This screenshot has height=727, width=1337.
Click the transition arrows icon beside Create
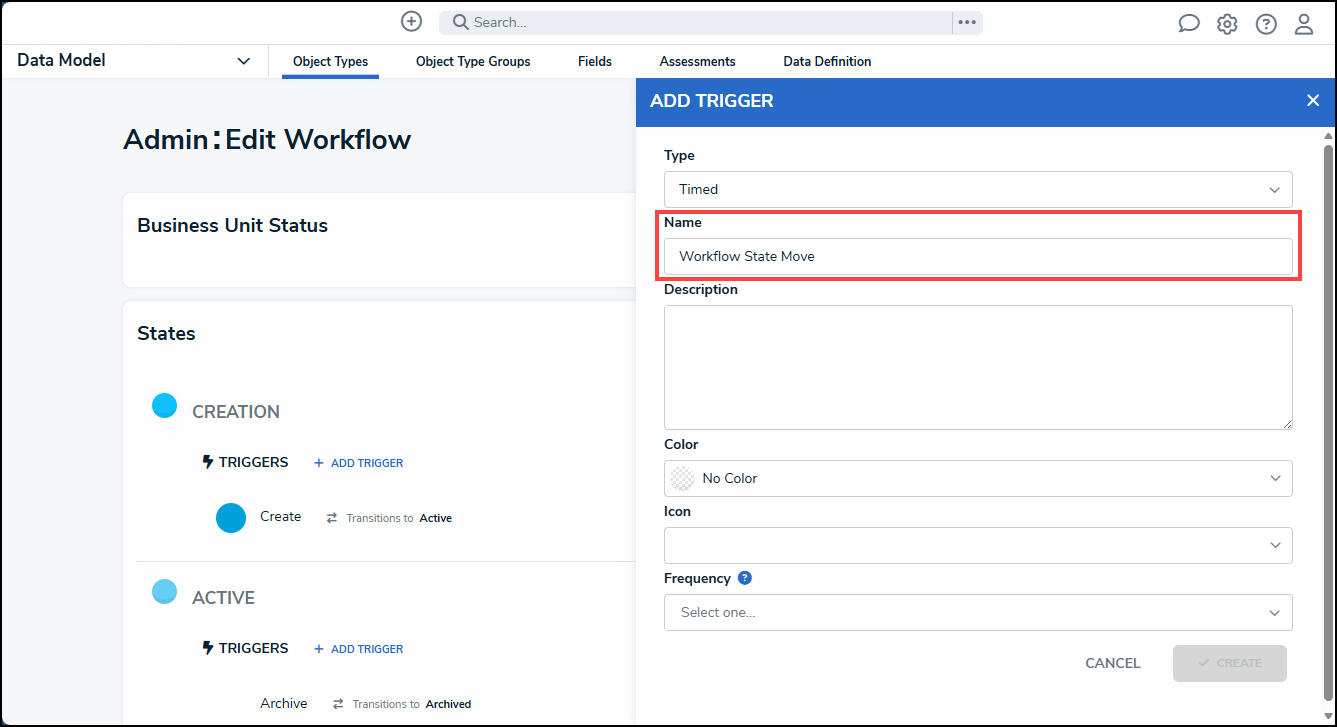coord(332,518)
